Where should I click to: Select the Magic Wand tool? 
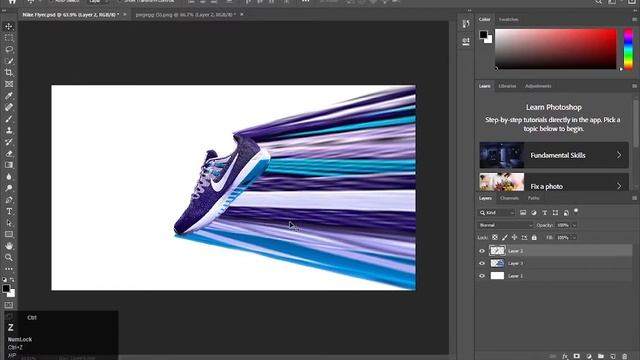coord(9,61)
